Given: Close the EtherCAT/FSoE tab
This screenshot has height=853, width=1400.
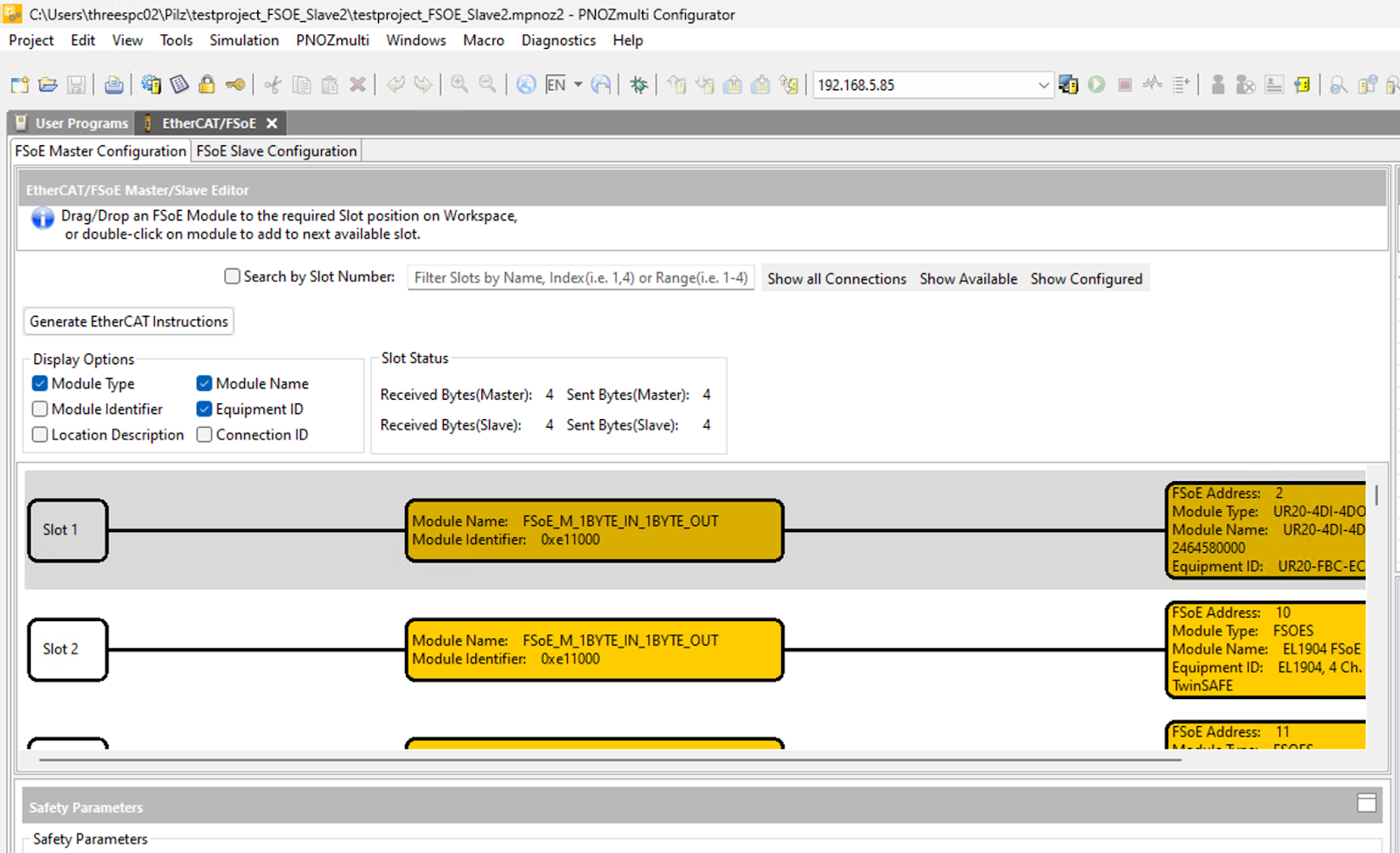Looking at the screenshot, I should [x=272, y=123].
